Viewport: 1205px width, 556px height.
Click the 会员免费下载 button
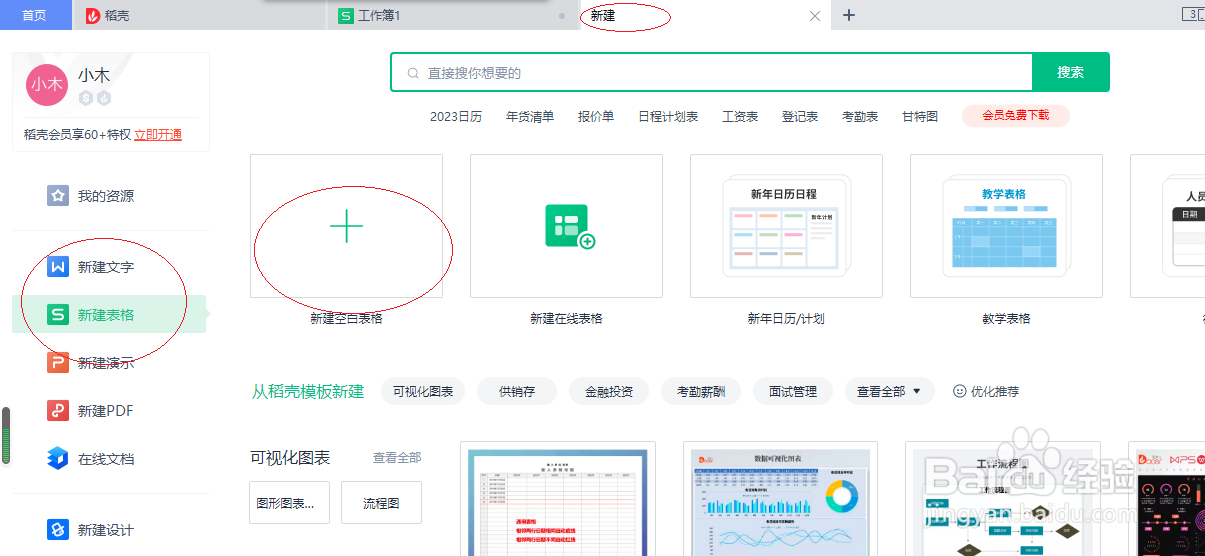[1016, 116]
